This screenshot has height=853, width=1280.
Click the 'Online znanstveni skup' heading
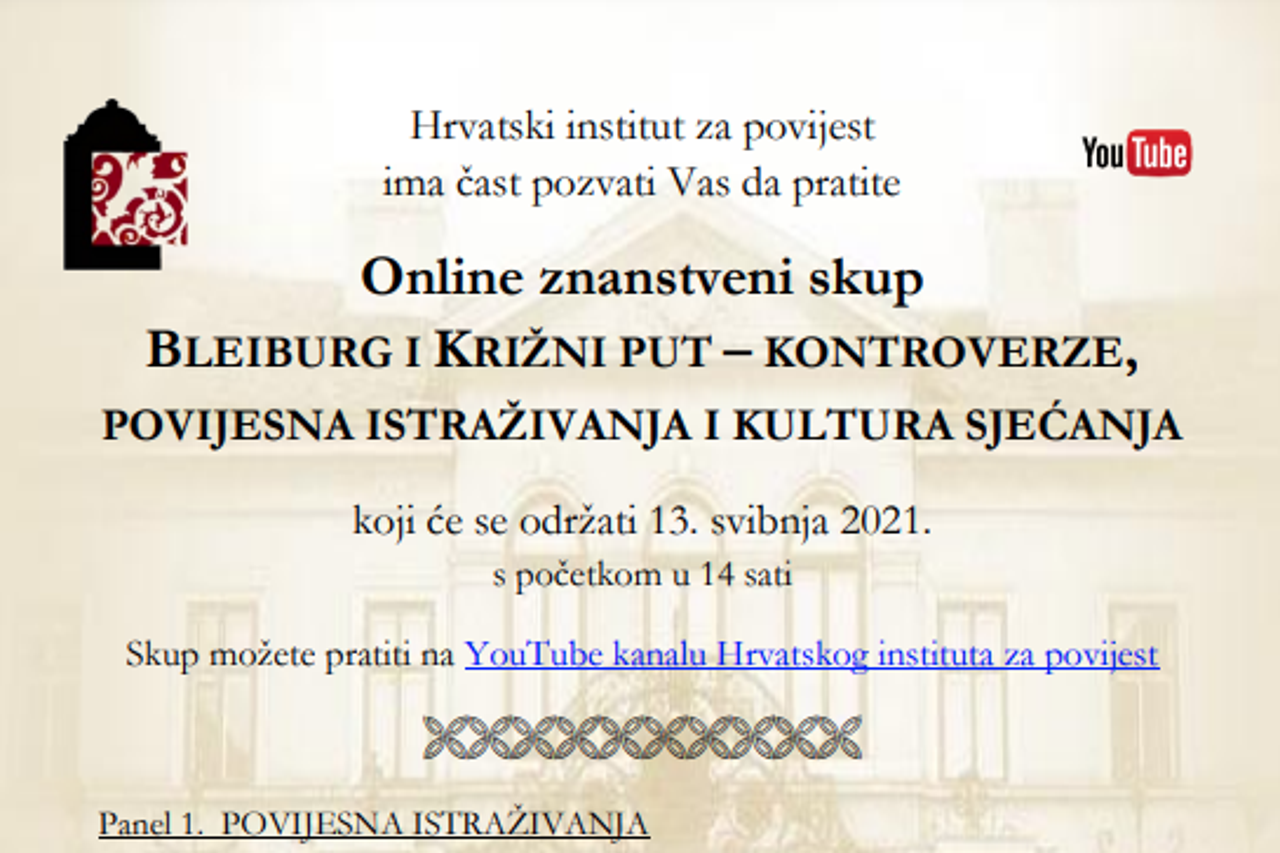[x=641, y=279]
